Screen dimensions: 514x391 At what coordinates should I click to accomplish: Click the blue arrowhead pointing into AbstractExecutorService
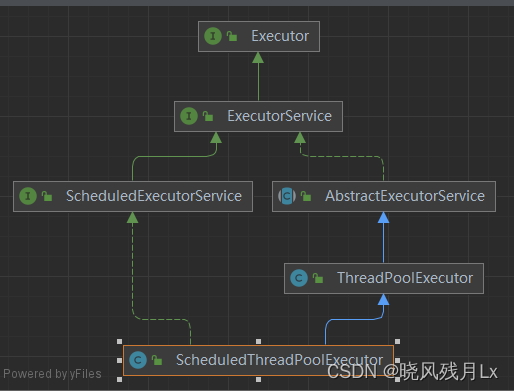pyautogui.click(x=384, y=218)
